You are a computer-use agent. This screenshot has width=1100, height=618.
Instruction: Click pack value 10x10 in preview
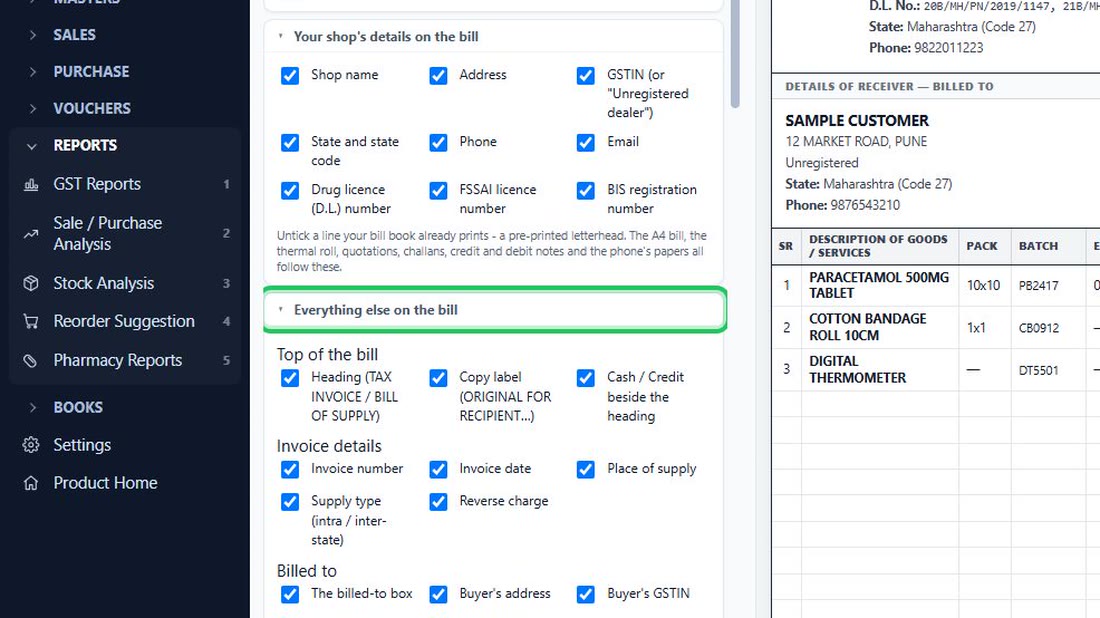(x=983, y=286)
